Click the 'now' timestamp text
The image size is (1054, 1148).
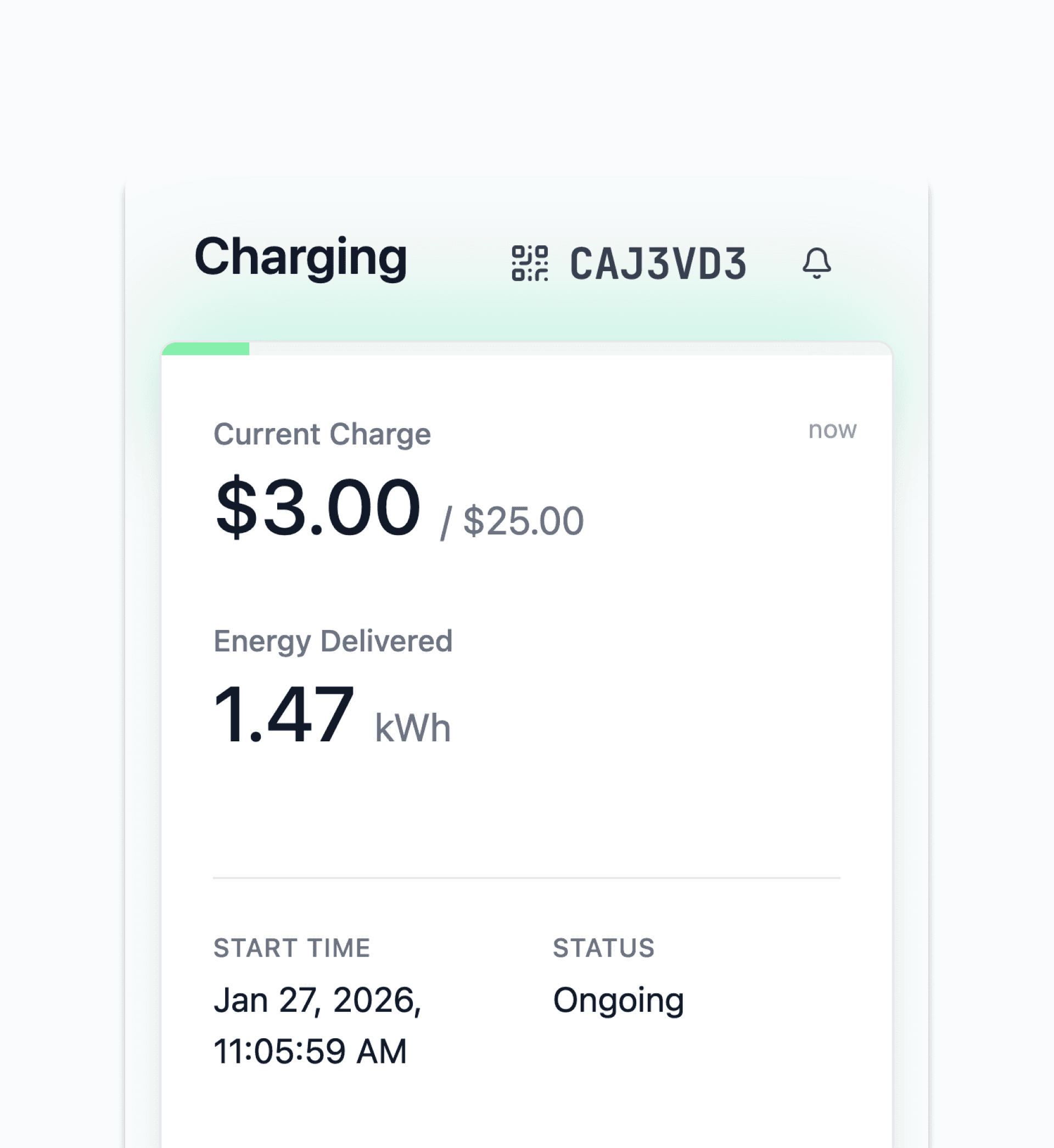coord(832,430)
